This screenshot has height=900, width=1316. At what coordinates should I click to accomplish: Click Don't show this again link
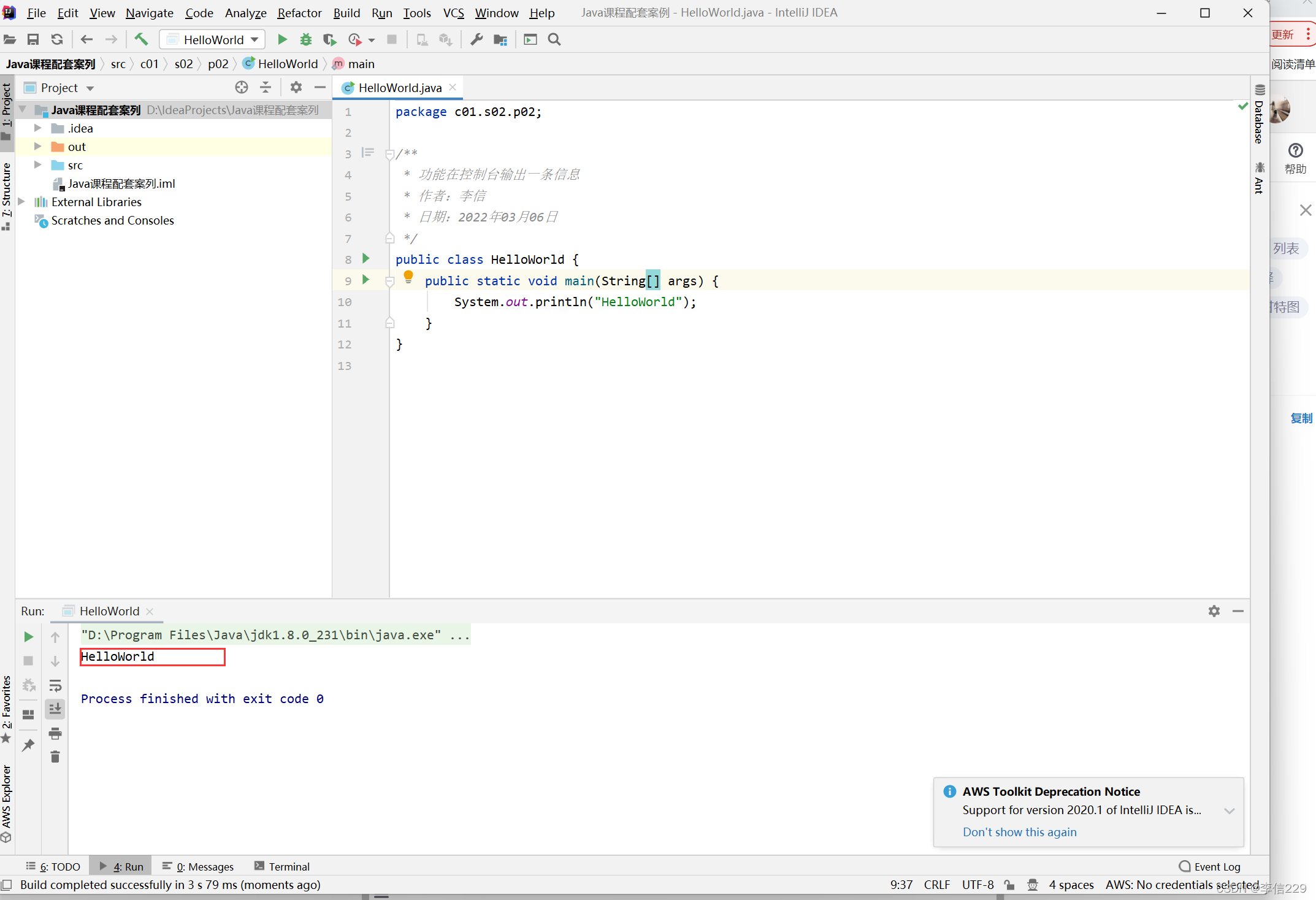tap(1019, 832)
